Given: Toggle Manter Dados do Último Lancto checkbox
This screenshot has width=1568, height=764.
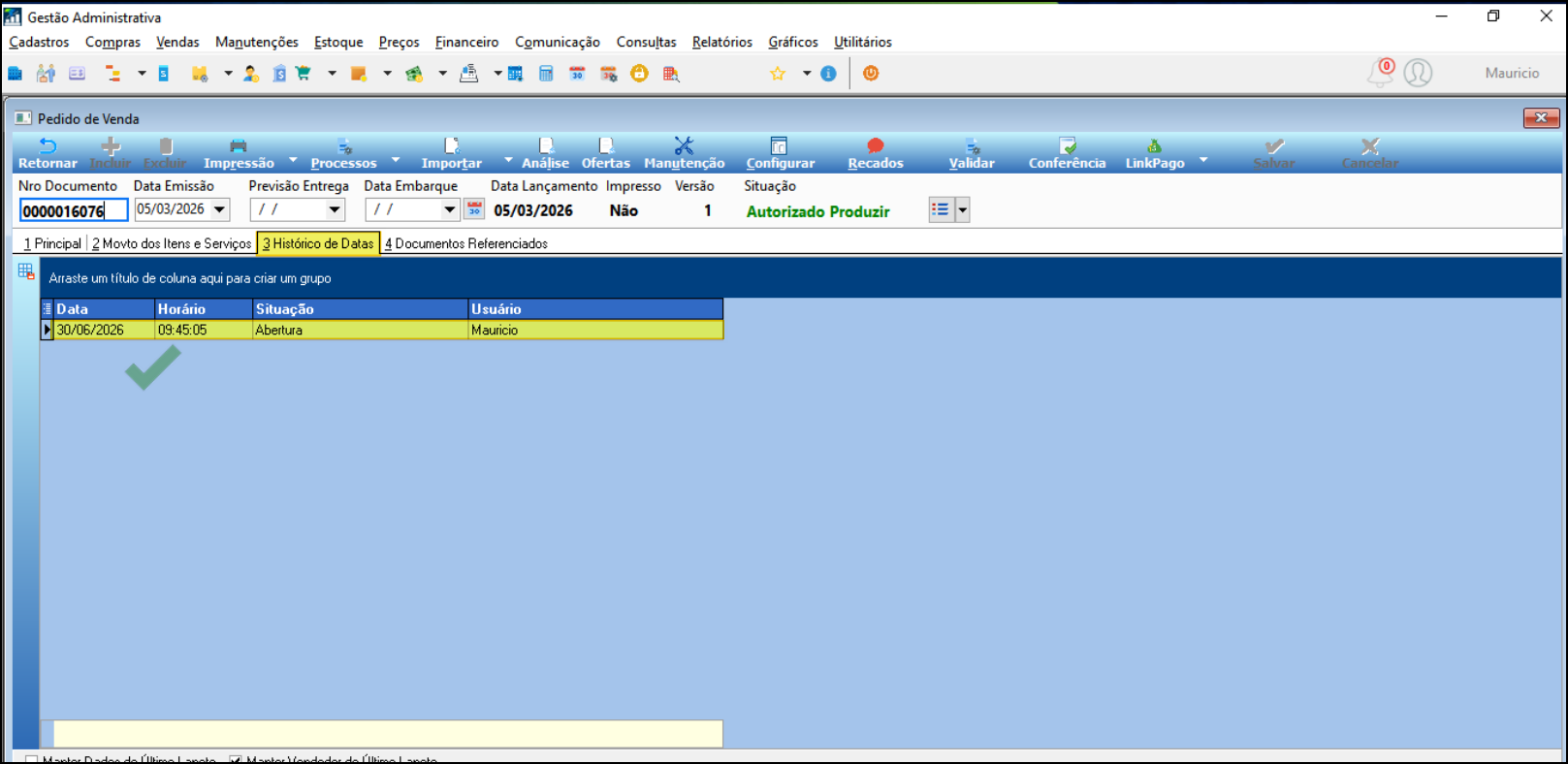Looking at the screenshot, I should 32,760.
